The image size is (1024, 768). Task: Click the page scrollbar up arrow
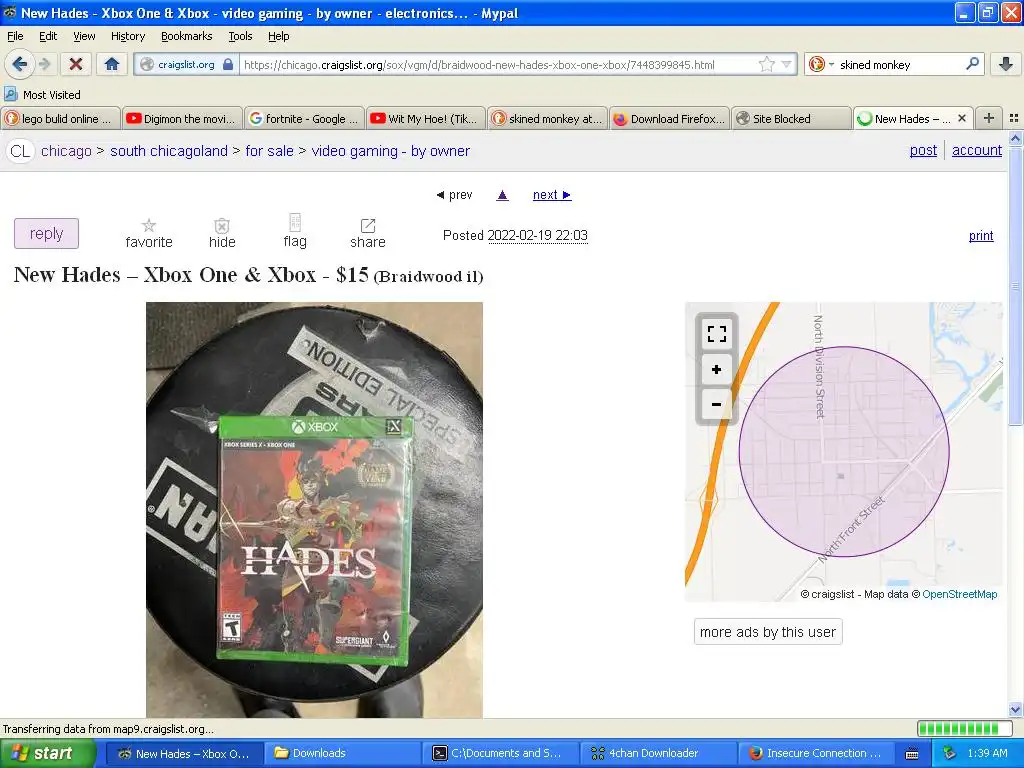[x=1015, y=138]
